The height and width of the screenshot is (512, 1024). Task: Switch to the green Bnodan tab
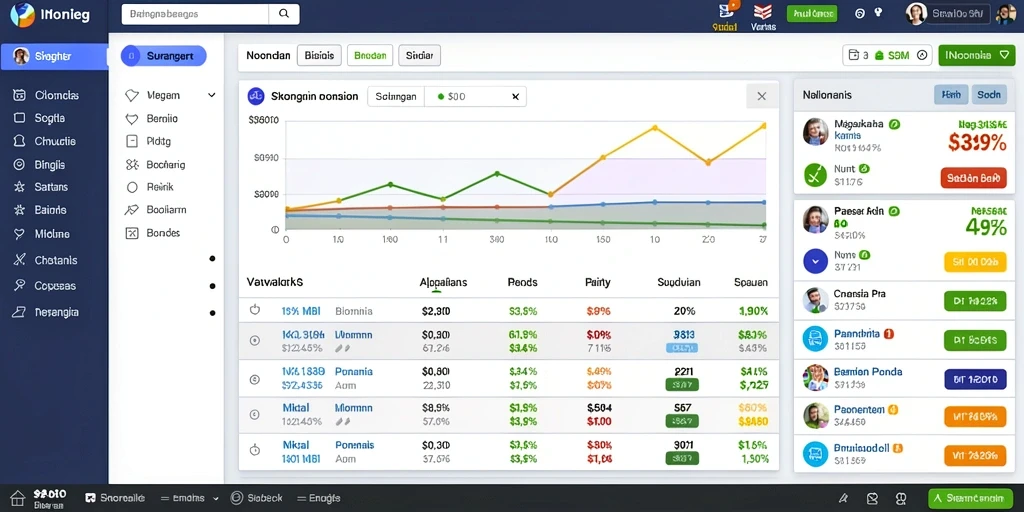tap(370, 56)
